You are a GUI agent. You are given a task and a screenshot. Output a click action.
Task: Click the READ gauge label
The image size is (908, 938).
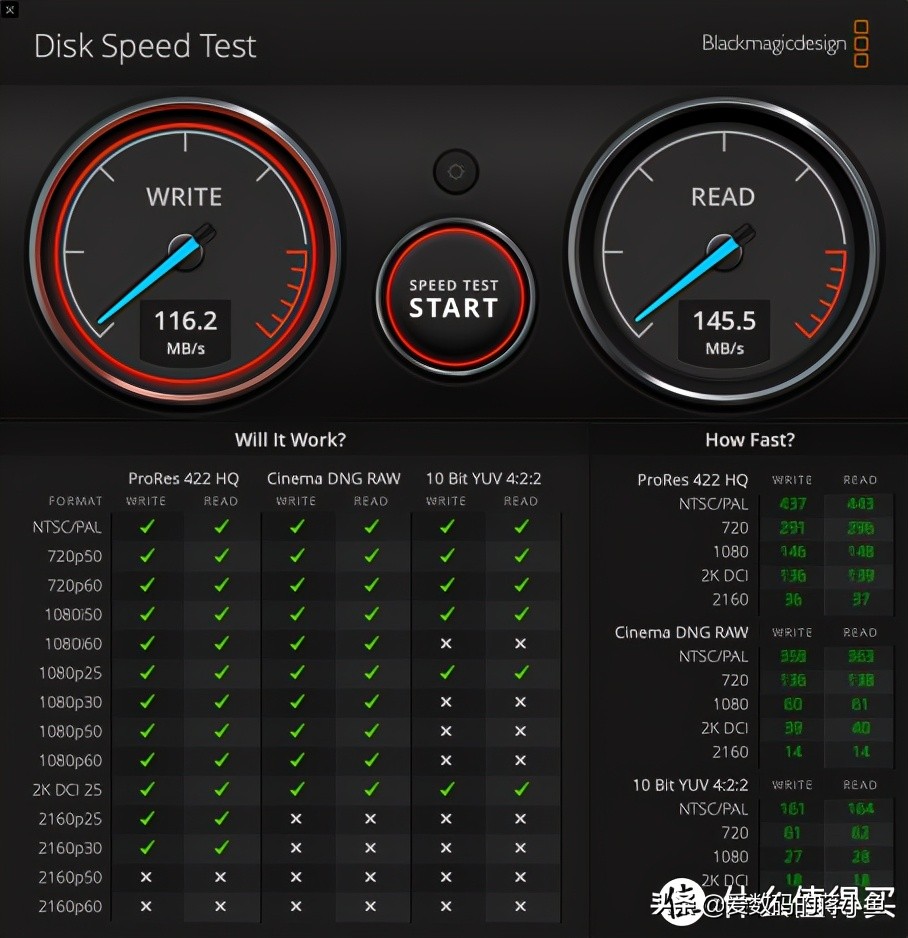pos(723,197)
